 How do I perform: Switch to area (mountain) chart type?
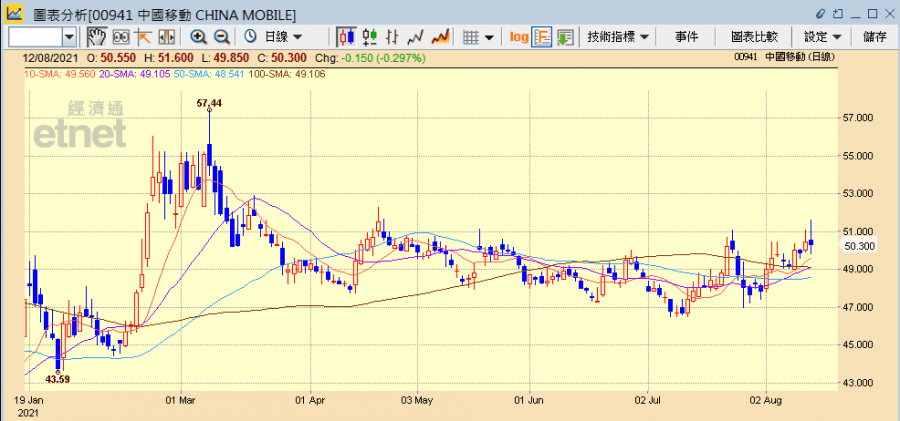click(x=439, y=37)
